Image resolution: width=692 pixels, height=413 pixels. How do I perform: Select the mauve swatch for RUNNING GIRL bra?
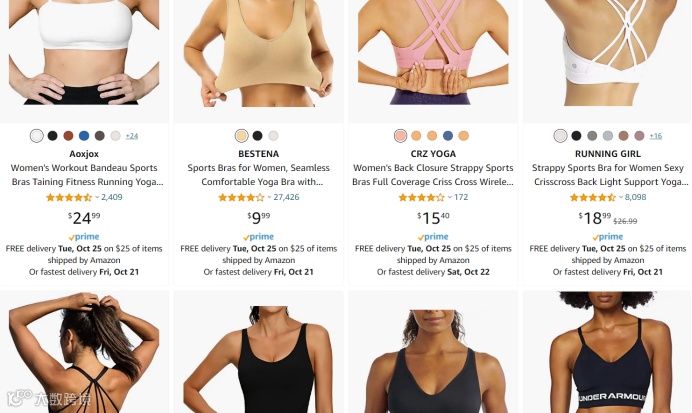[639, 136]
